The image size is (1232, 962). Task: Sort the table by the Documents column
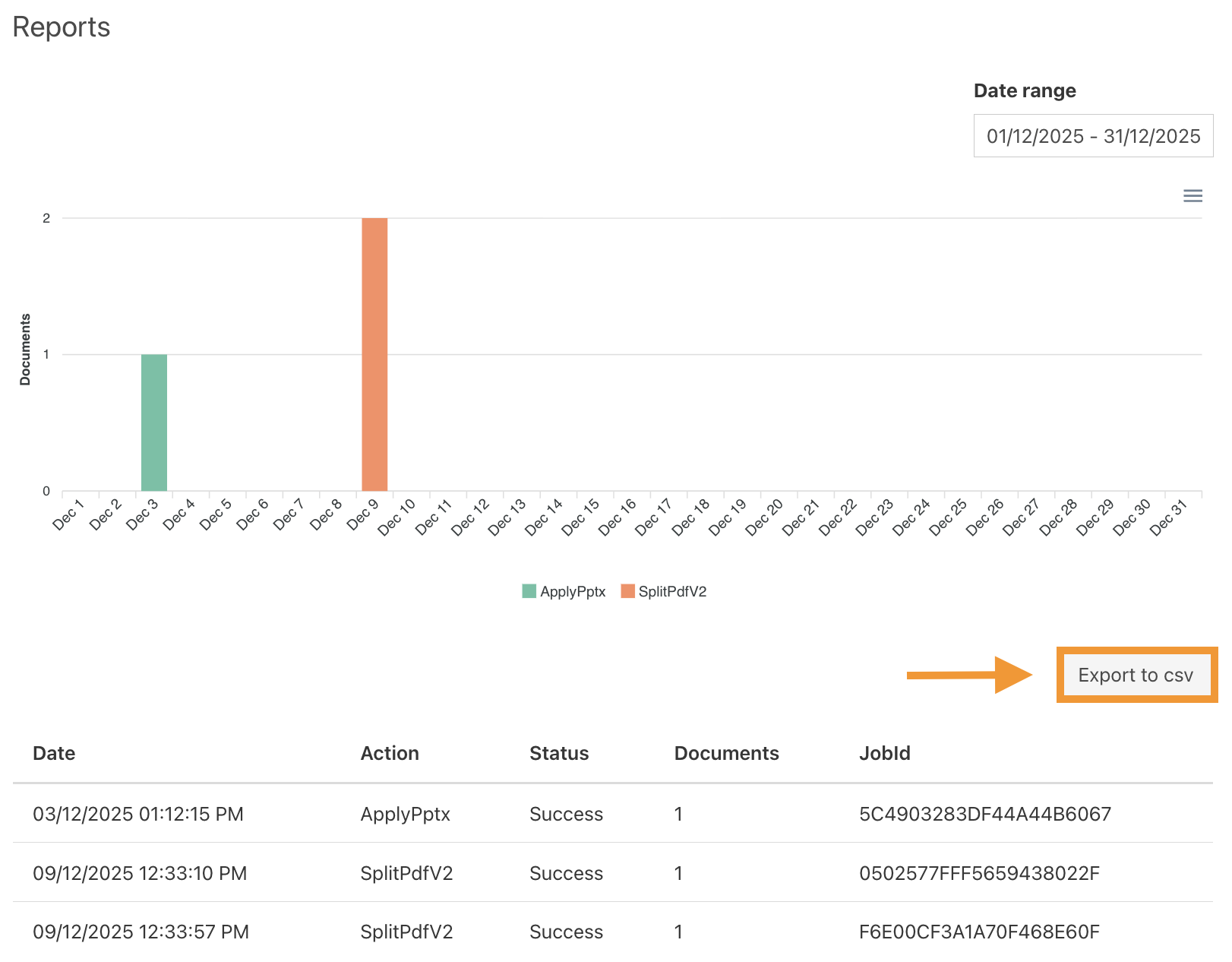pos(726,753)
